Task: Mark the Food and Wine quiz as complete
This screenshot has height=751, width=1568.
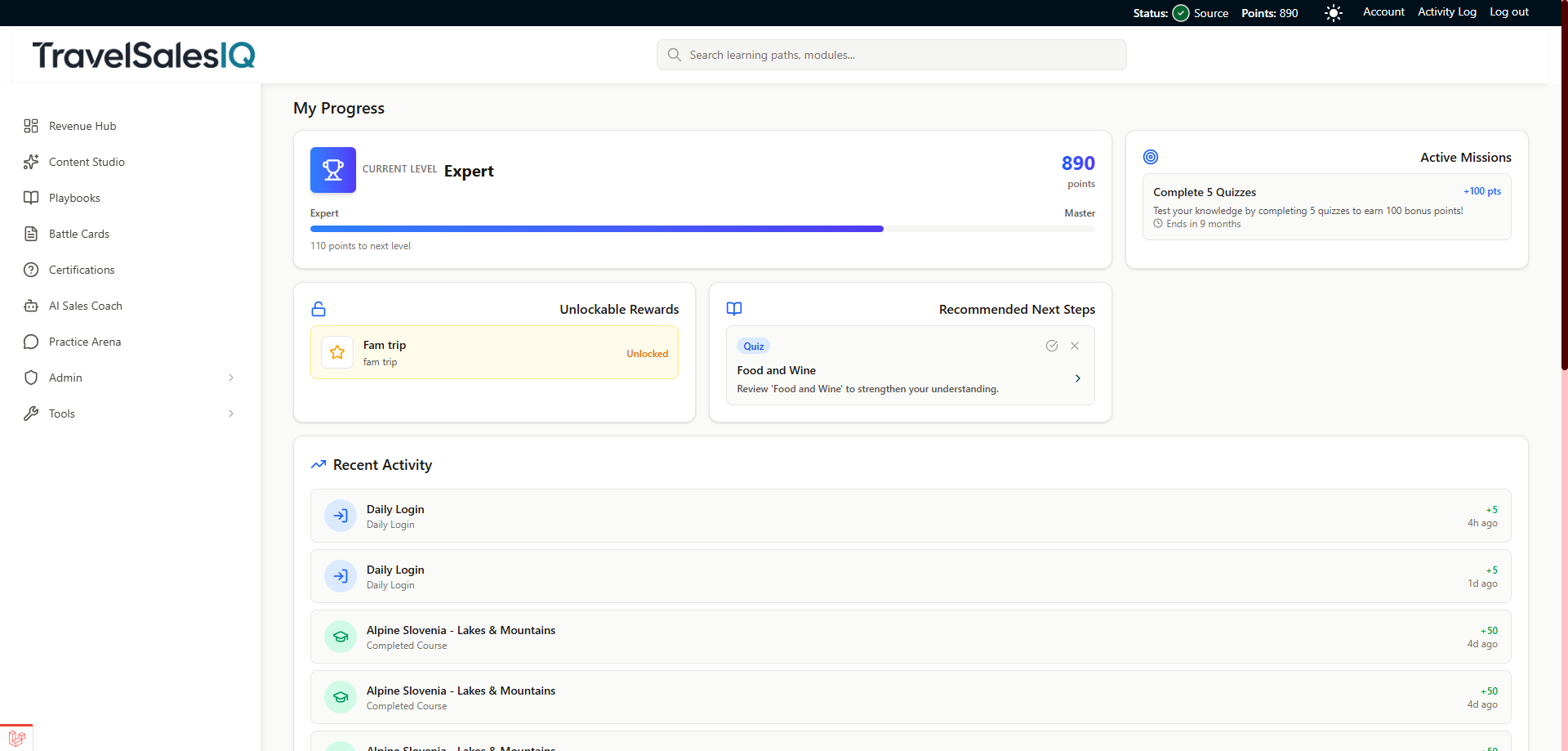Action: tap(1052, 346)
